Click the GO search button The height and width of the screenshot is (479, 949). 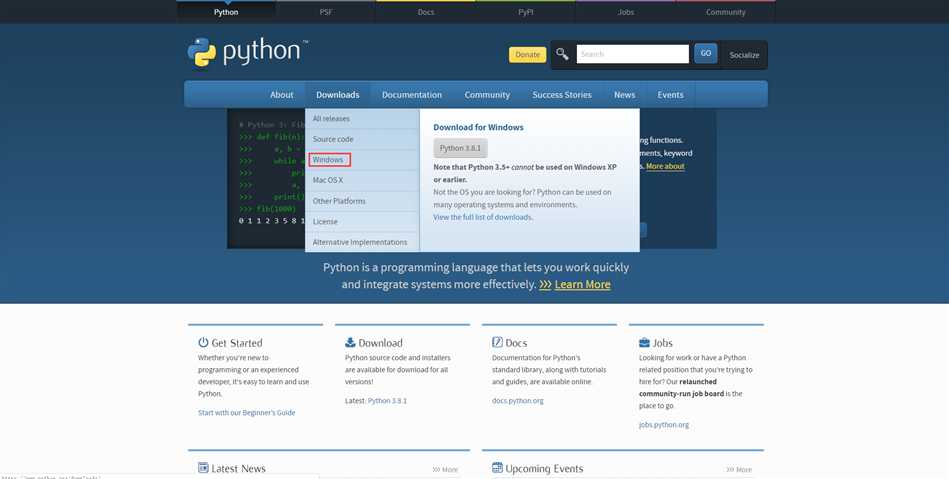[706, 53]
